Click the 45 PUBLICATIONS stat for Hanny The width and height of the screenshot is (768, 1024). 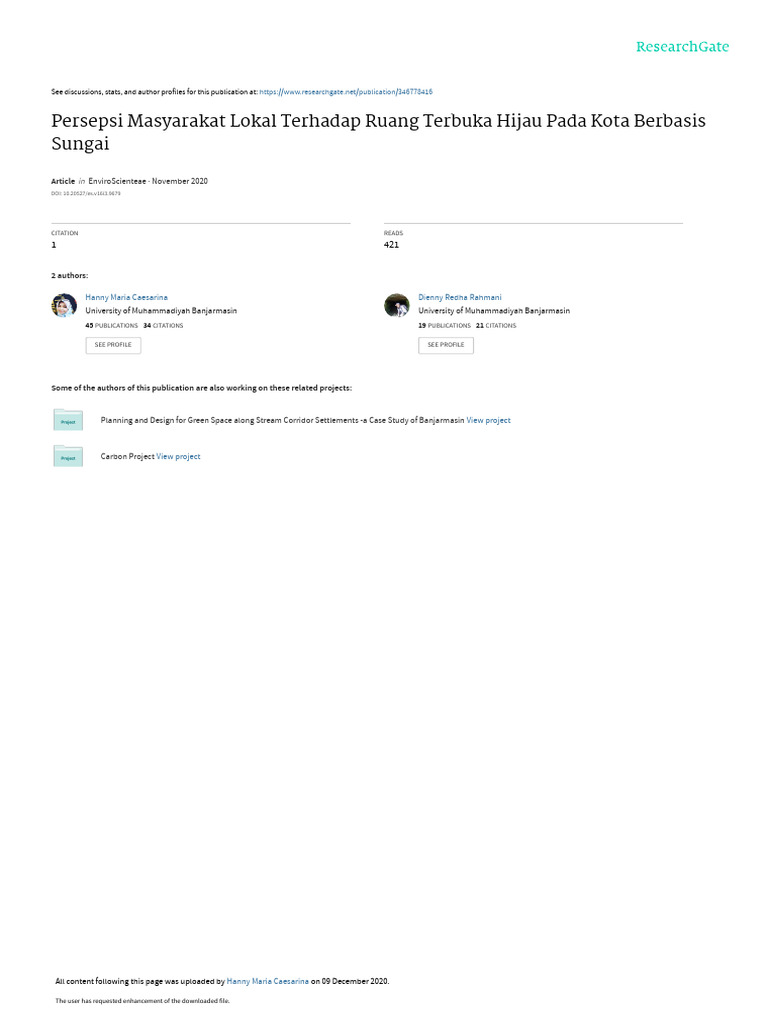pos(112,325)
